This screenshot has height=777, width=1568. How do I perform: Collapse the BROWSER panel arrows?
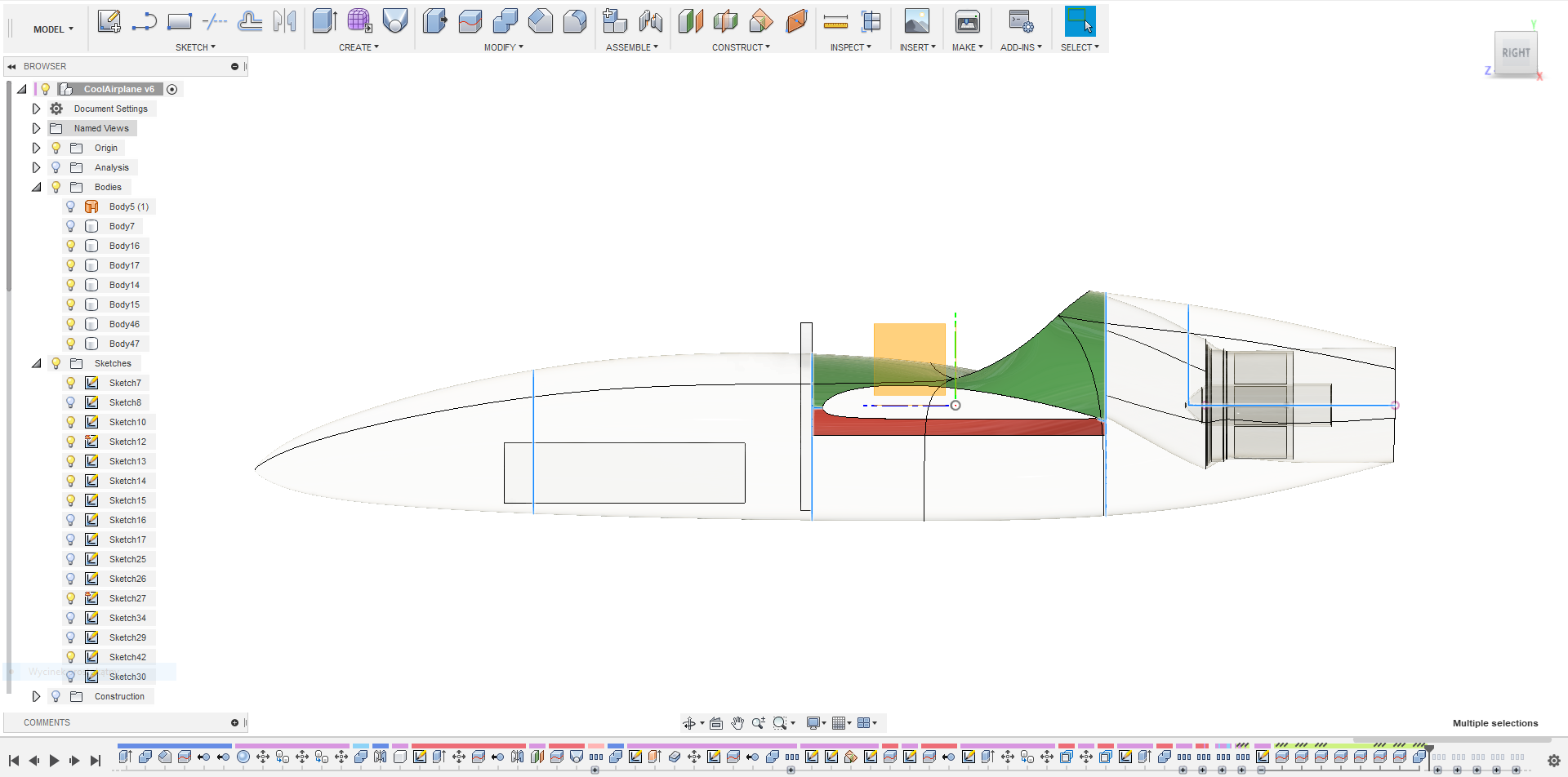pos(11,67)
